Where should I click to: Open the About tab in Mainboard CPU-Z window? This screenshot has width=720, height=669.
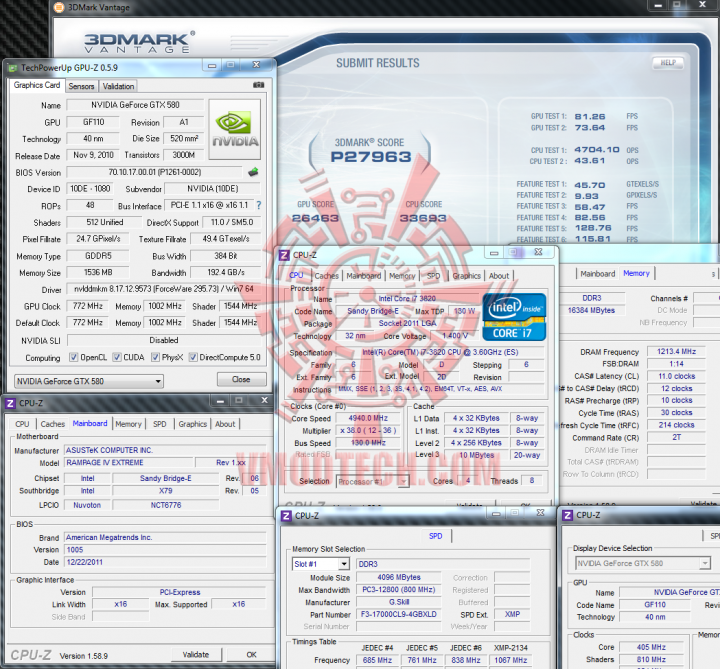pos(225,424)
